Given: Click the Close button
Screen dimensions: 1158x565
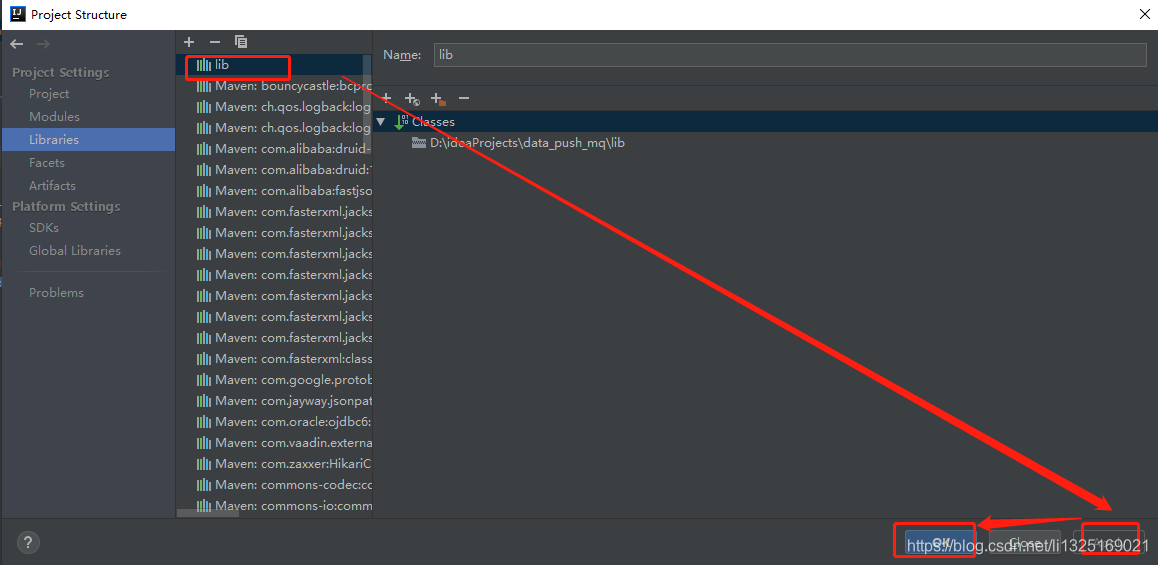Looking at the screenshot, I should click(1025, 542).
